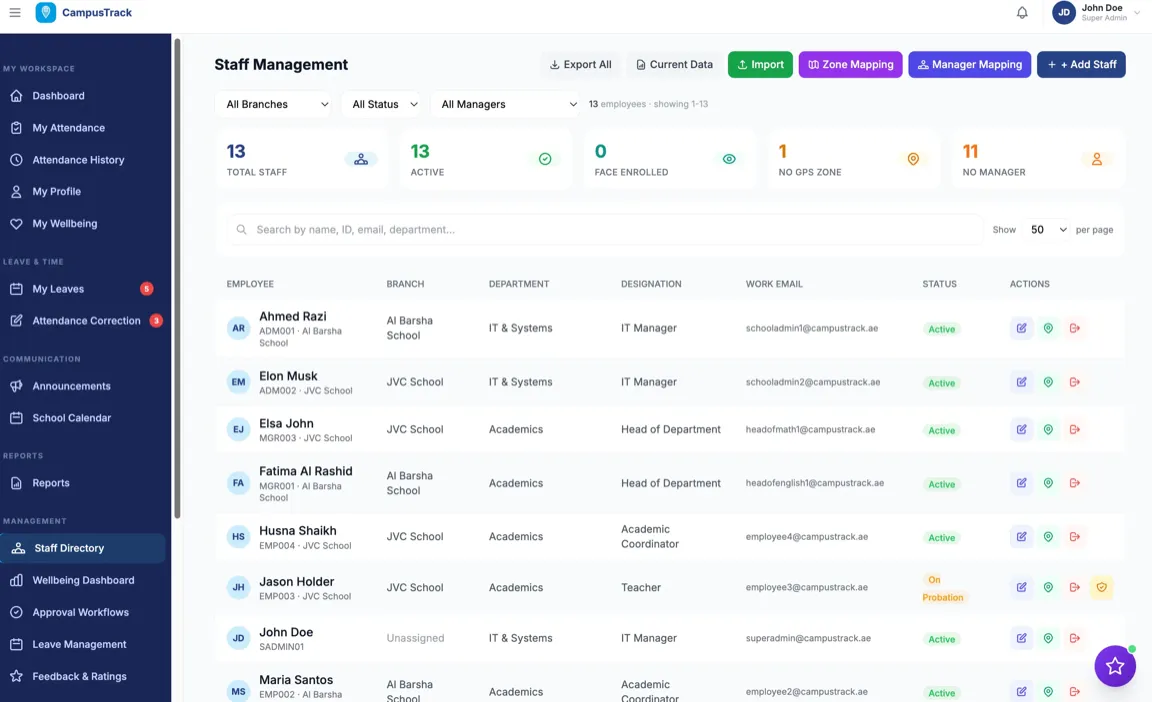Expand the All Managers filter
1152x702 pixels.
(507, 104)
